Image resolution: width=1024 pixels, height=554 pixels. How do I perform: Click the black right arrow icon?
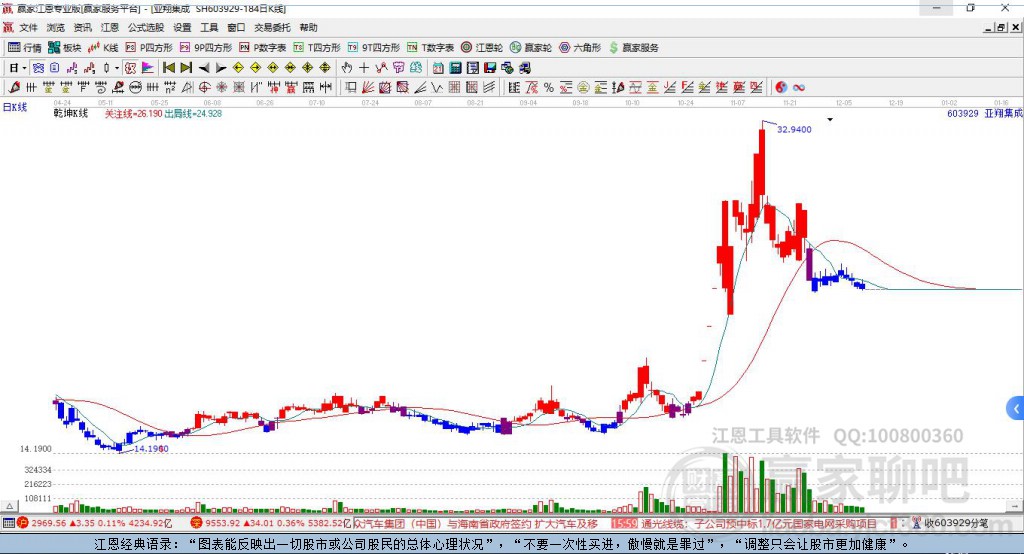(221, 68)
